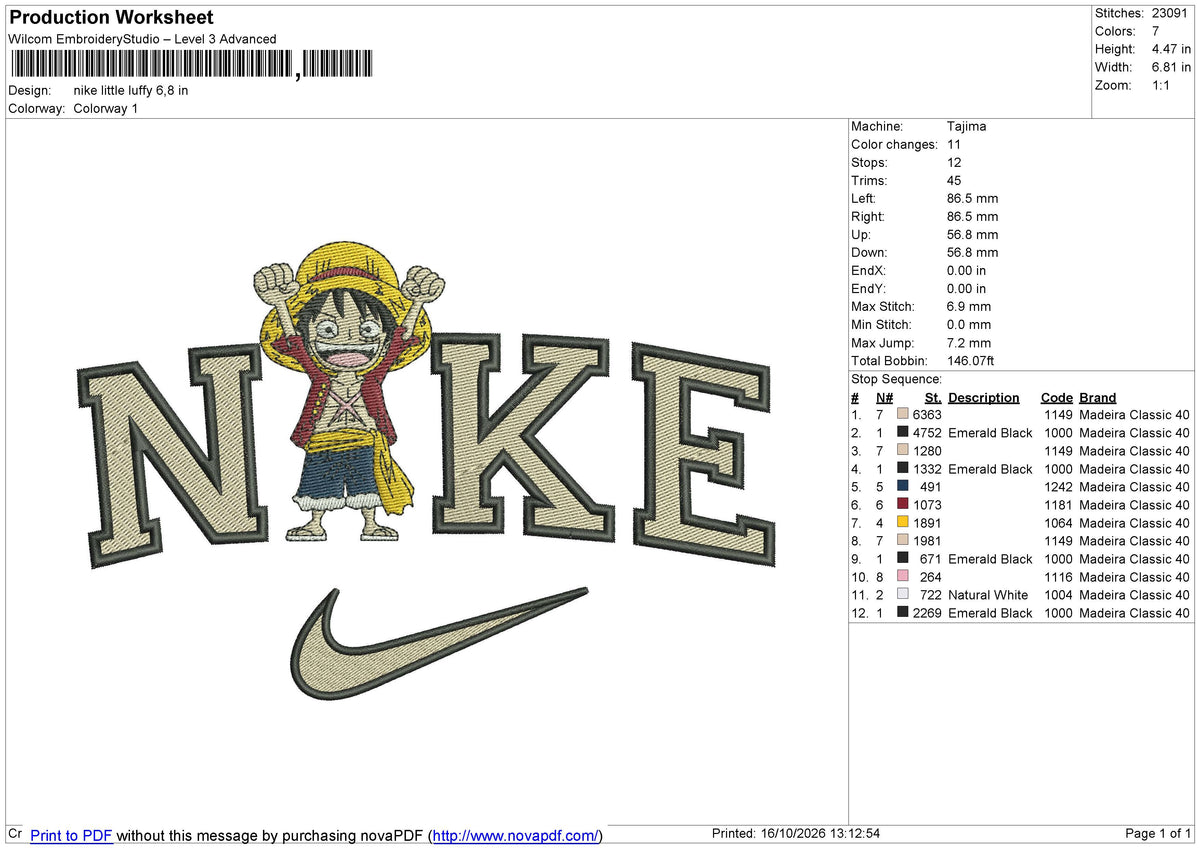The image size is (1200, 848).
Task: Click 'Madeira Classic 40' brand in stop 1 row
Action: click(1134, 415)
